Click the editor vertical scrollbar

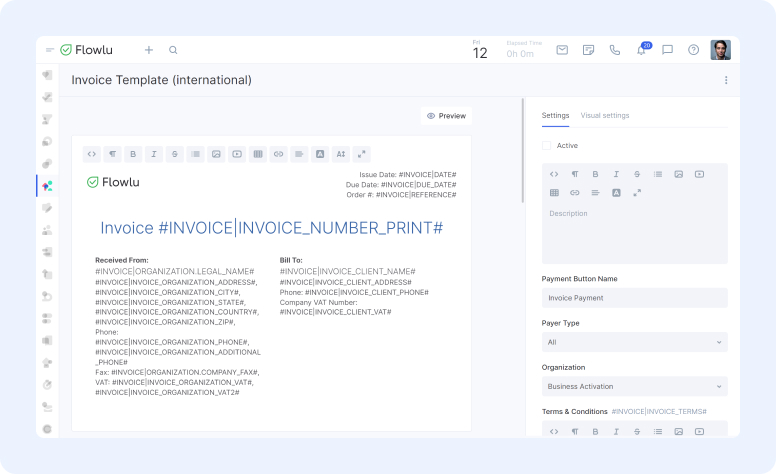point(523,151)
